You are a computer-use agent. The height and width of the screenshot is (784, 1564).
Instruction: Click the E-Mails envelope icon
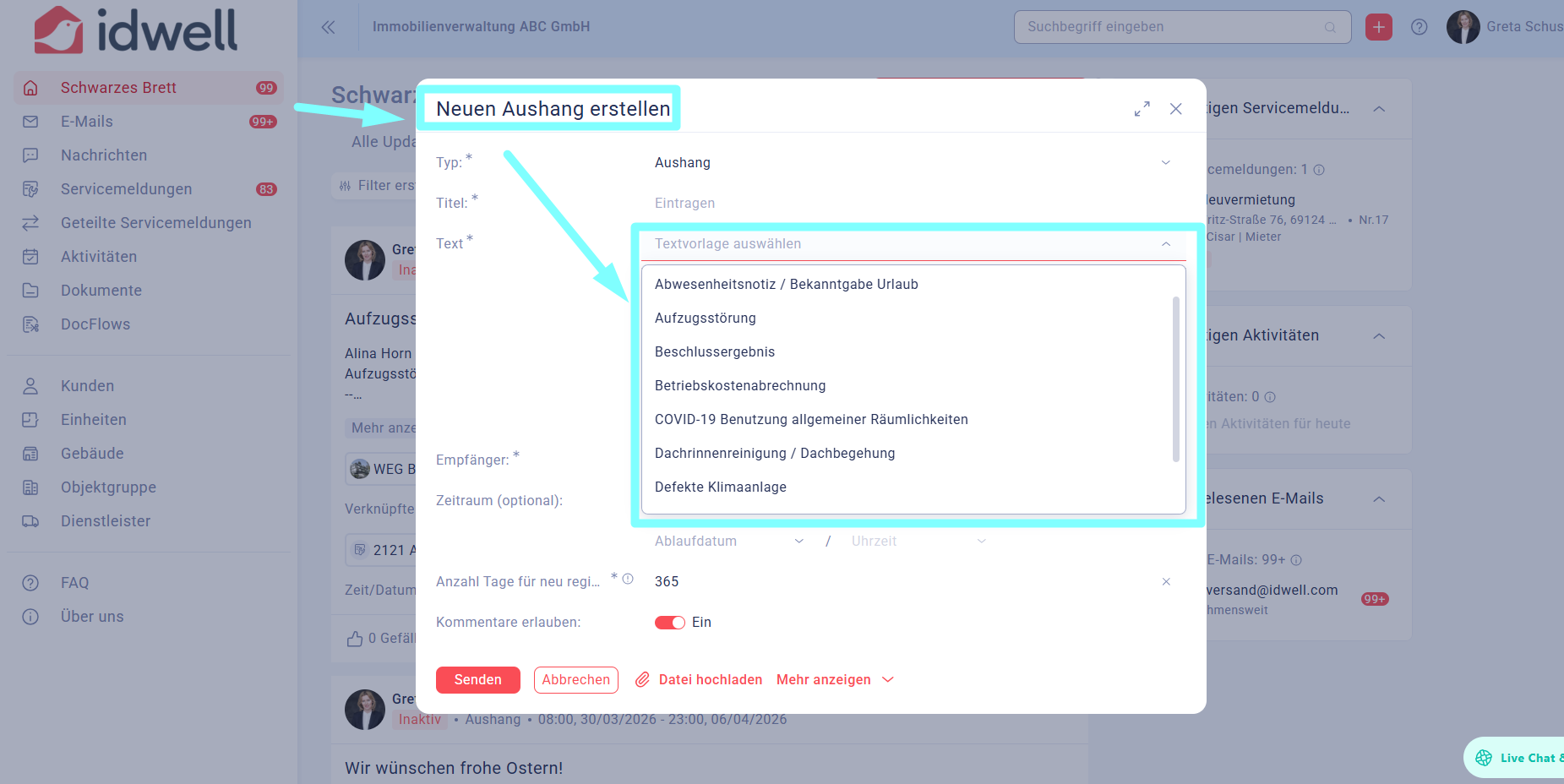(x=30, y=122)
